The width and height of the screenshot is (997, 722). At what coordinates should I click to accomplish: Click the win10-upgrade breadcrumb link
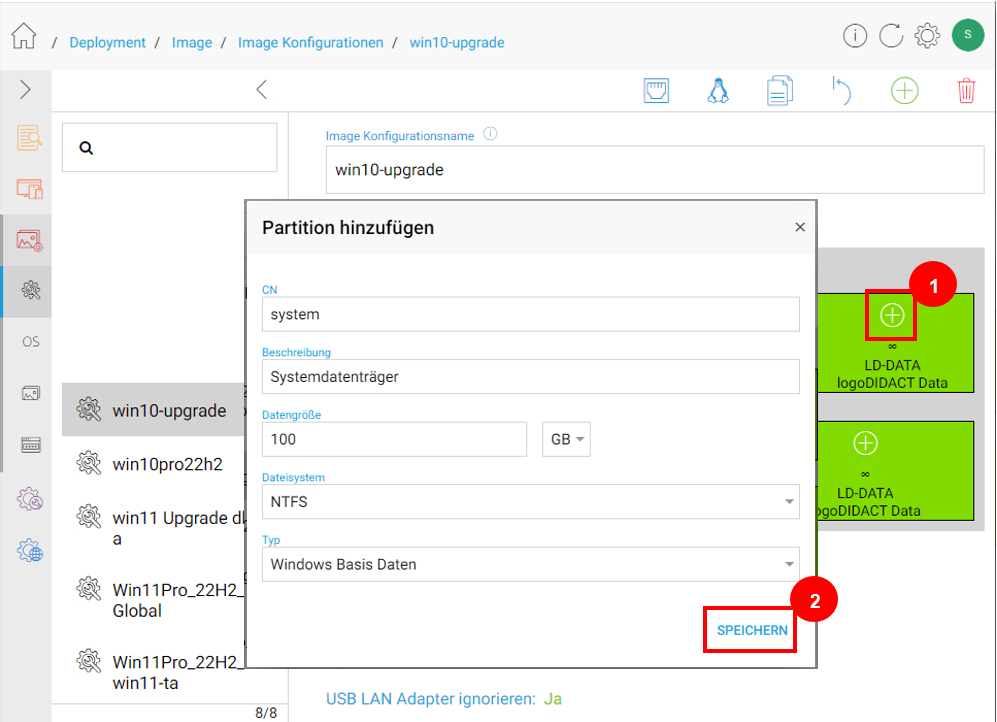pos(457,43)
